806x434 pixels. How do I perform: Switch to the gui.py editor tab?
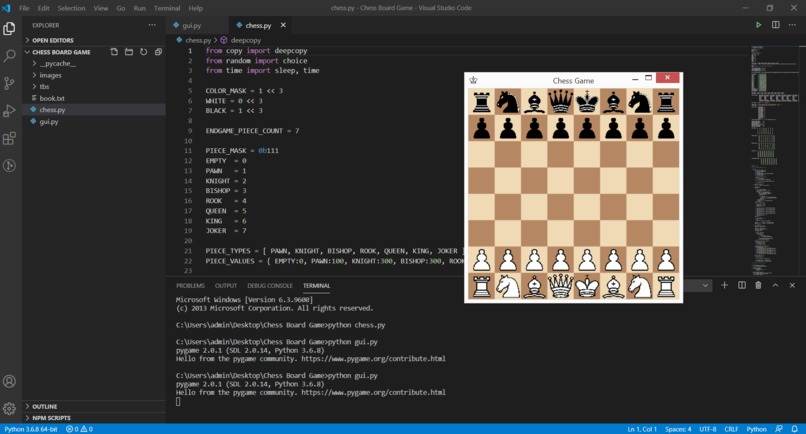pyautogui.click(x=191, y=25)
